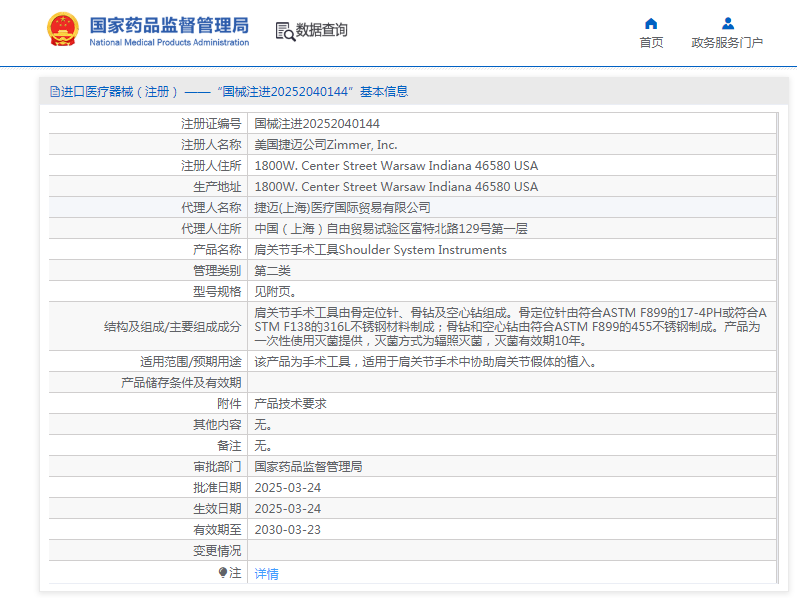Open the 详情 details link
Viewport: 797px width, 598px height.
tap(266, 574)
